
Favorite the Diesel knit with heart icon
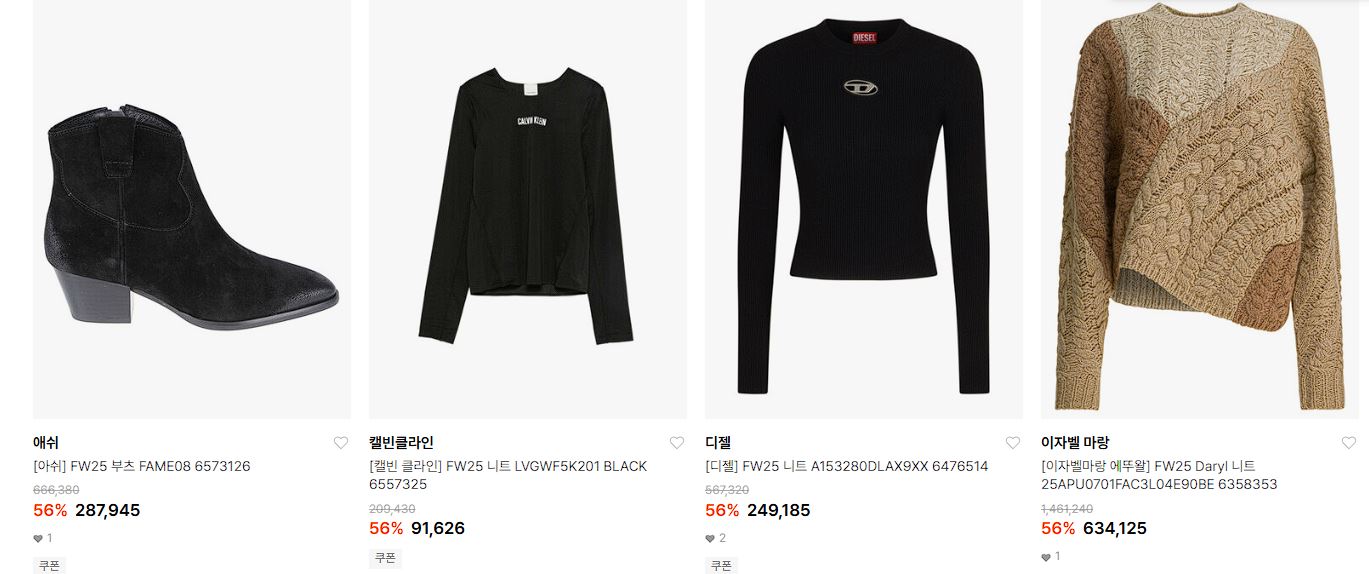point(1013,443)
